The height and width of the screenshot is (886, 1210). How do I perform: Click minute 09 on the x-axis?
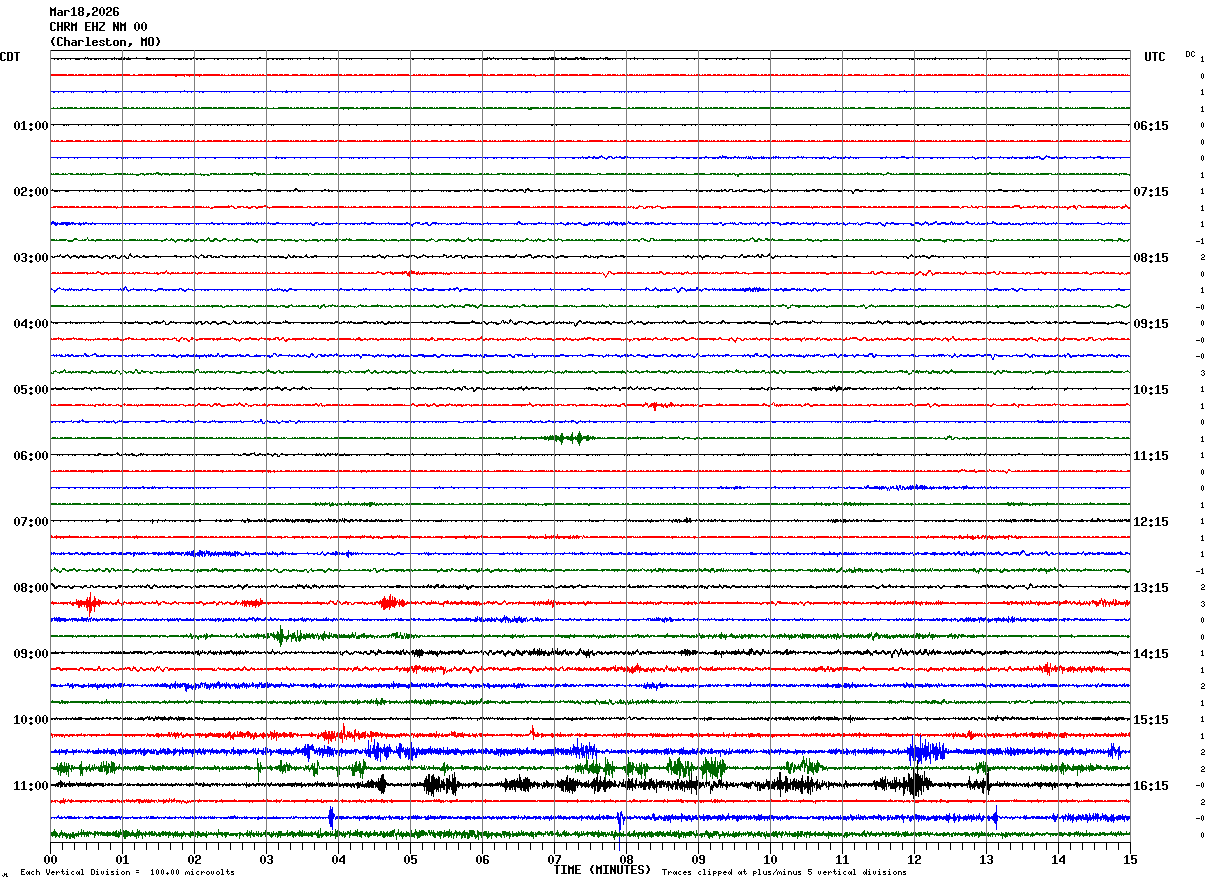click(698, 859)
